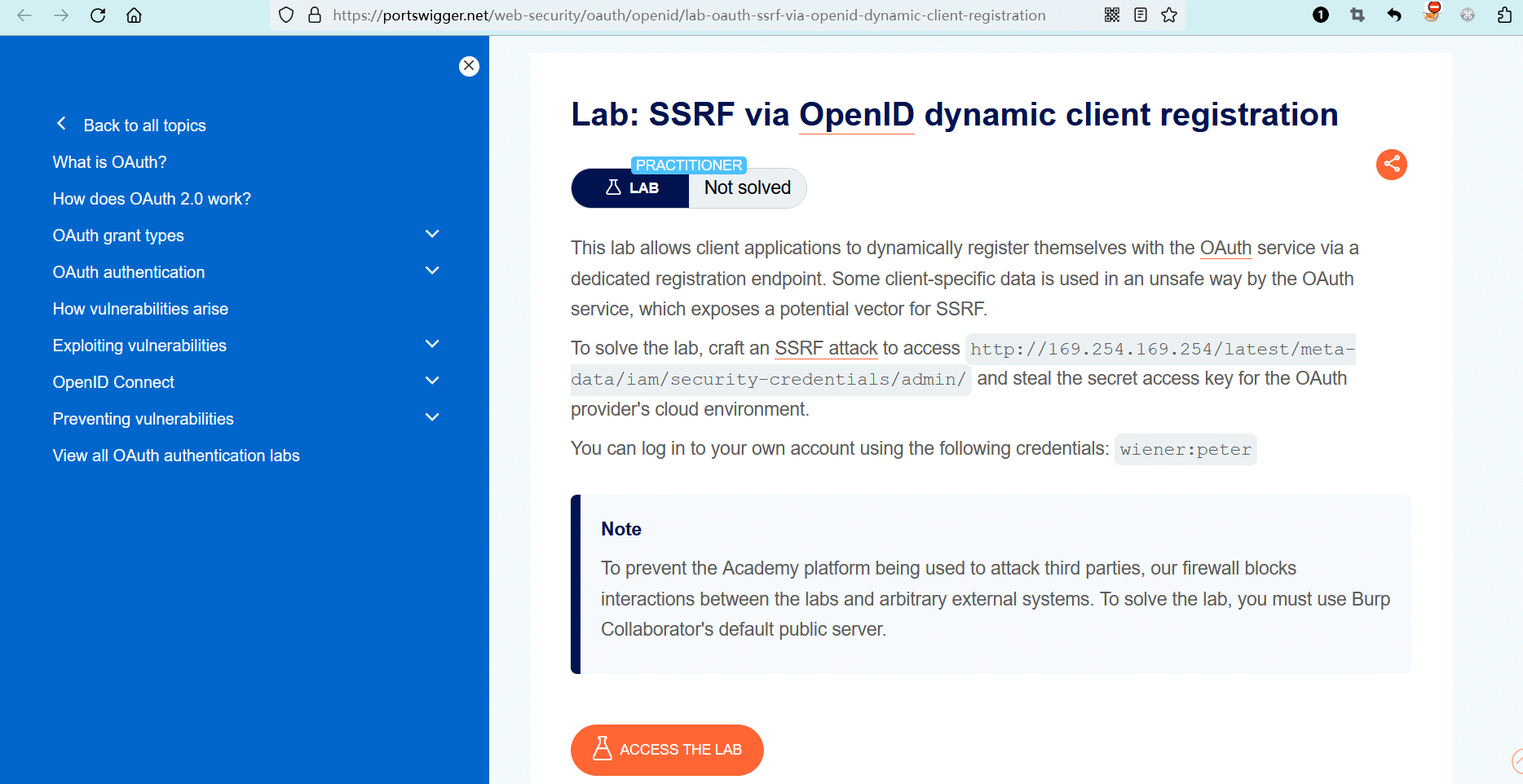The width and height of the screenshot is (1523, 784).
Task: Click the browser reload icon
Action: click(98, 15)
